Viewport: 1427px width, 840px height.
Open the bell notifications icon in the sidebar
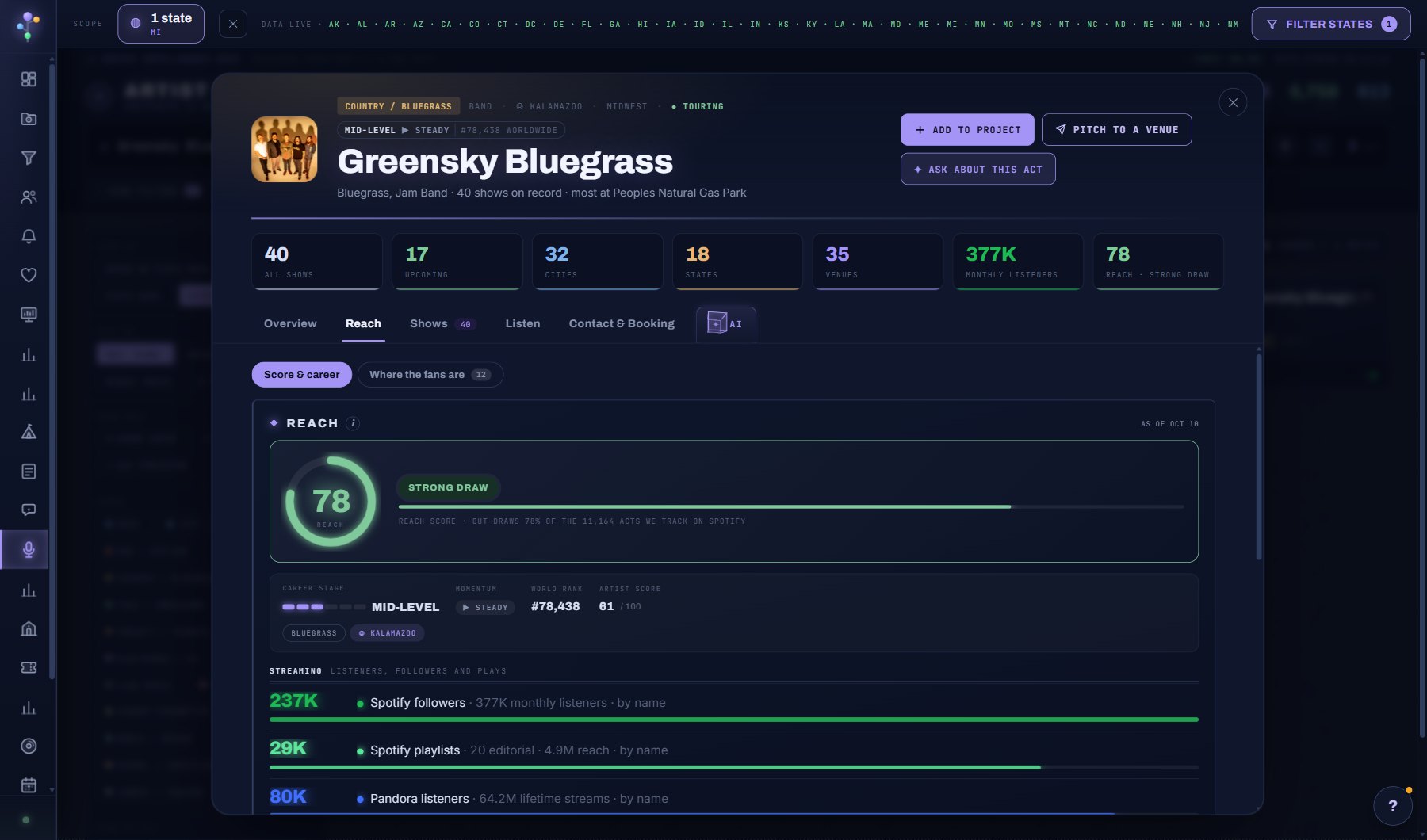(29, 236)
